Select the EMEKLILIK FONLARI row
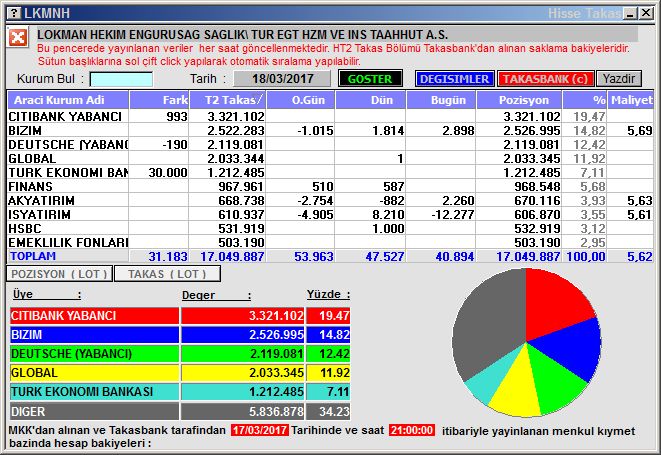Viewport: 661px width, 455px height. pos(330,242)
